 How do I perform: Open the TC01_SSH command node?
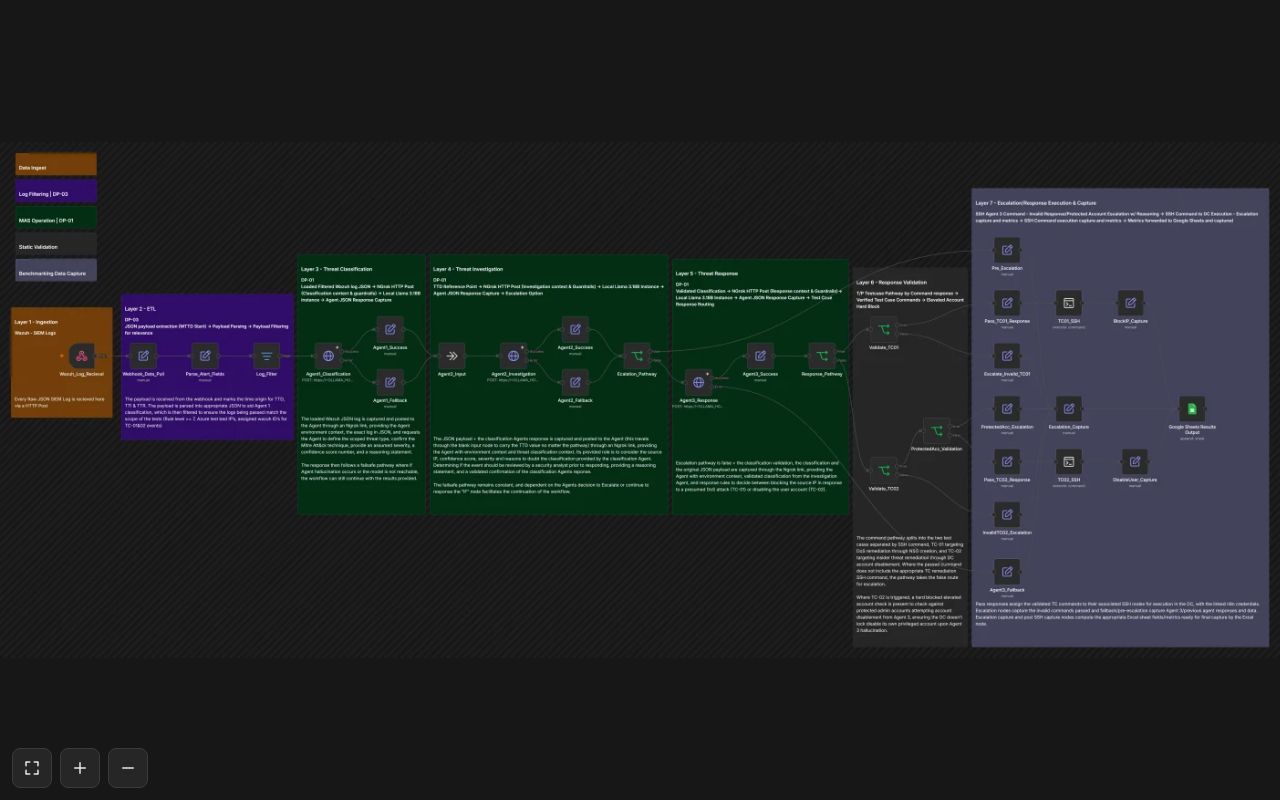(x=1069, y=303)
